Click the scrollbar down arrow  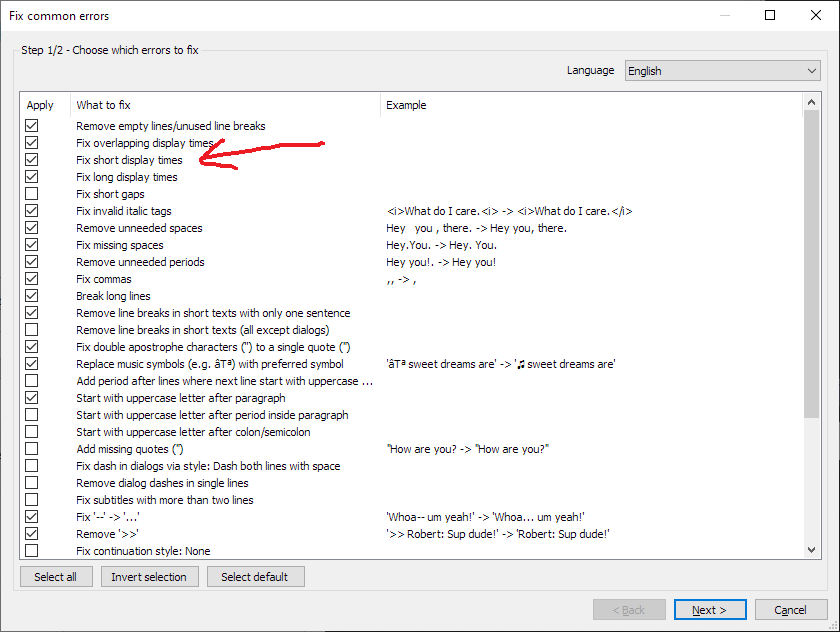coord(811,549)
